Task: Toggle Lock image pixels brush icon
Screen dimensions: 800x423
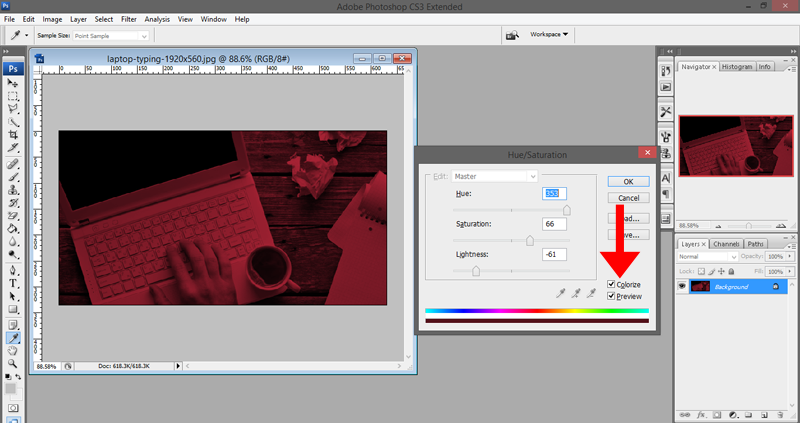Action: pyautogui.click(x=712, y=271)
